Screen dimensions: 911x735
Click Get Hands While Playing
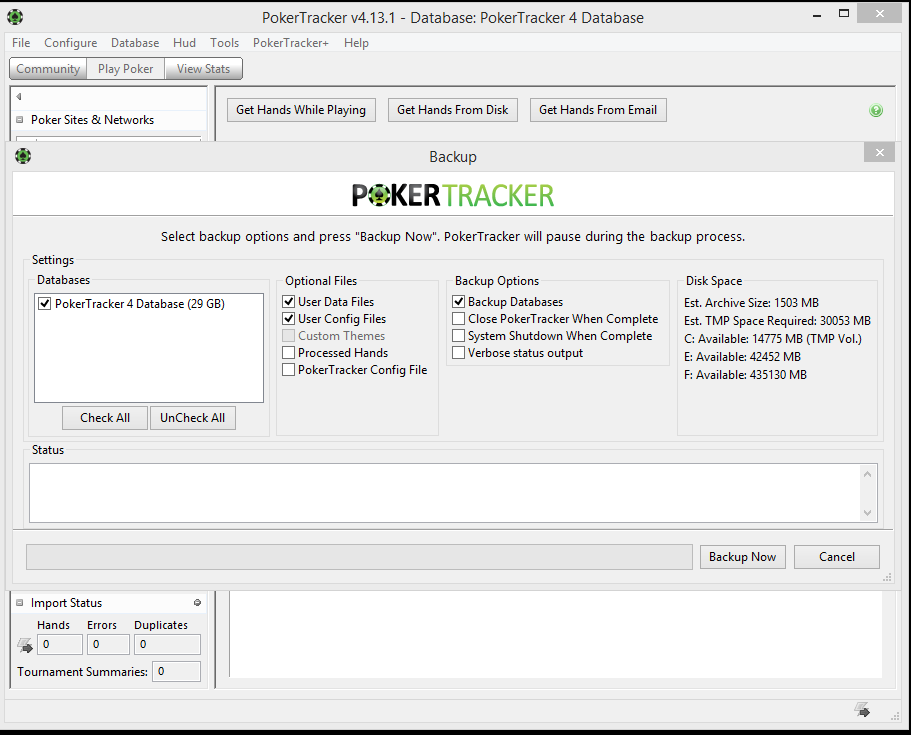coord(301,110)
